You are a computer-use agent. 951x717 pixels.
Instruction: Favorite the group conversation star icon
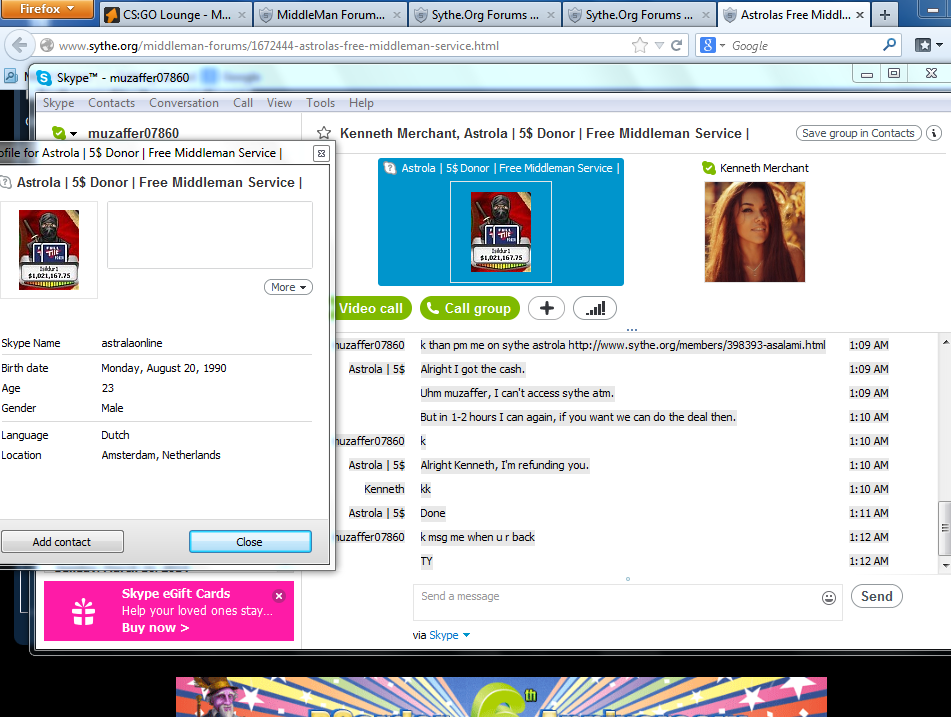(x=324, y=133)
